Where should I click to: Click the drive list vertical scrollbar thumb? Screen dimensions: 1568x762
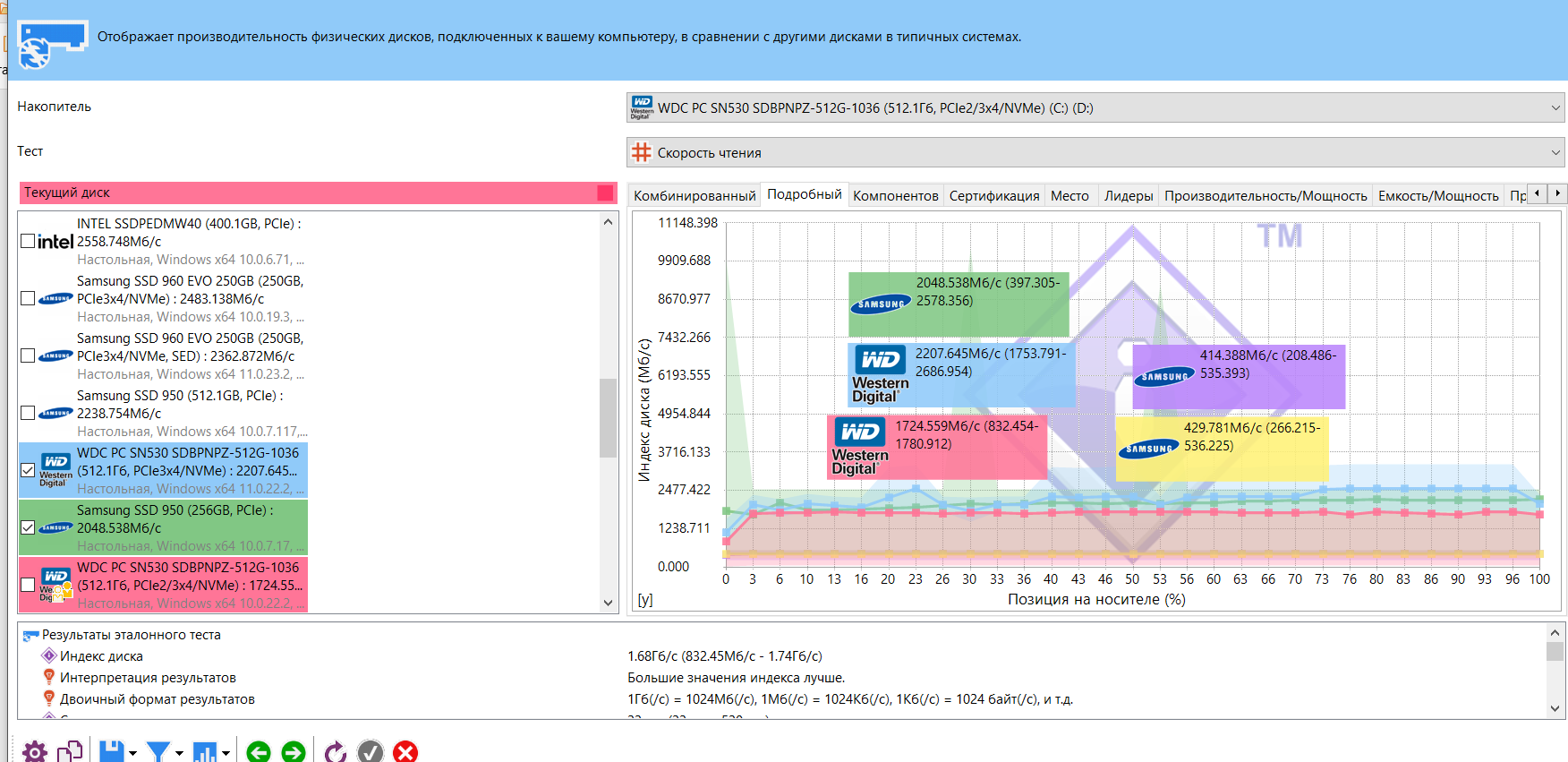608,417
